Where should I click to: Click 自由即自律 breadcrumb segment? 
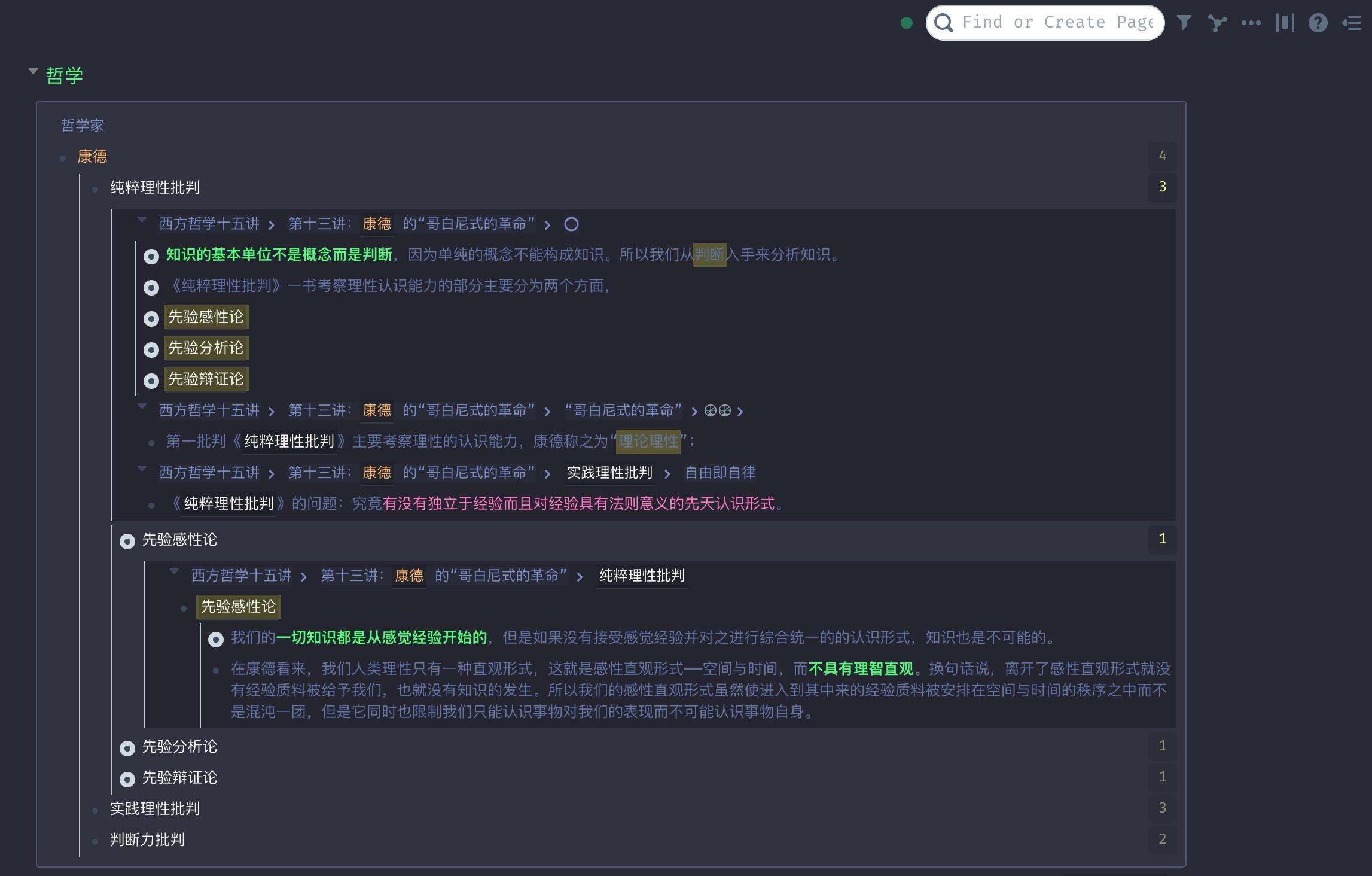719,473
